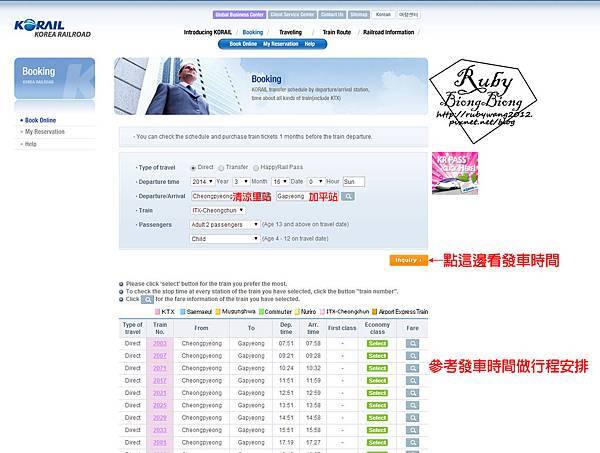This screenshot has height=453, width=600.
Task: Select economy class for 07:51 train
Action: click(377, 344)
